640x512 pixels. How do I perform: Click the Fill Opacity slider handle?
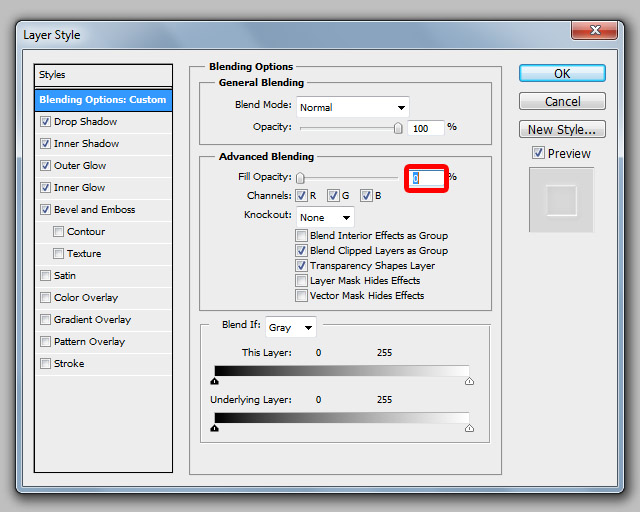300,178
